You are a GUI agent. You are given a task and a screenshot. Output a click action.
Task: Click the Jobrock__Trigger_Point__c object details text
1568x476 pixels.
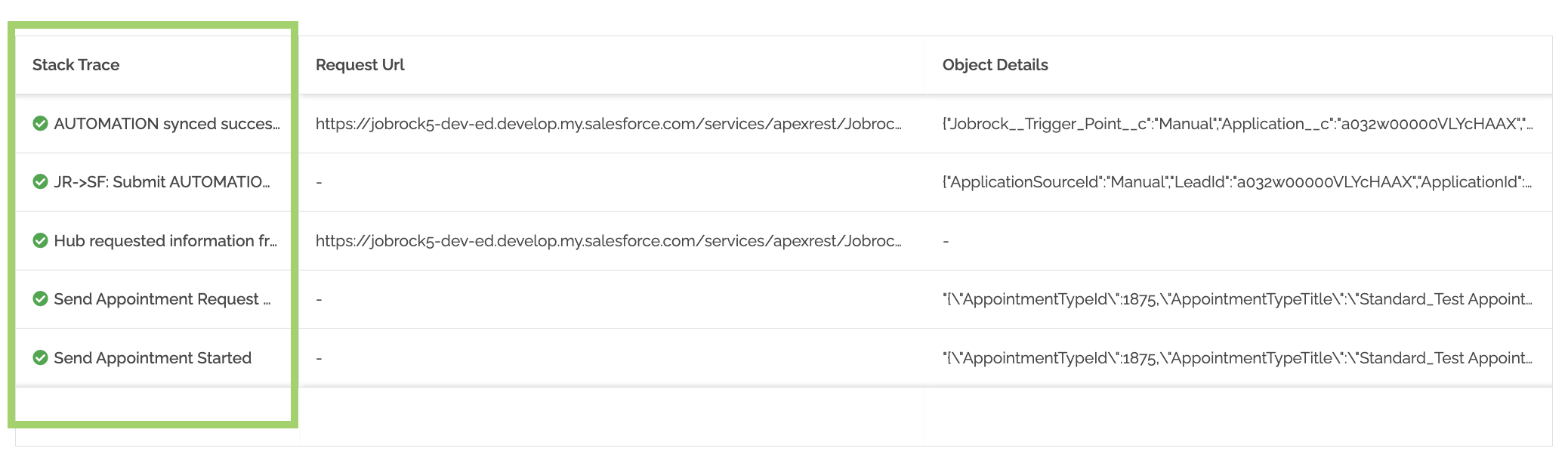pos(1237,124)
